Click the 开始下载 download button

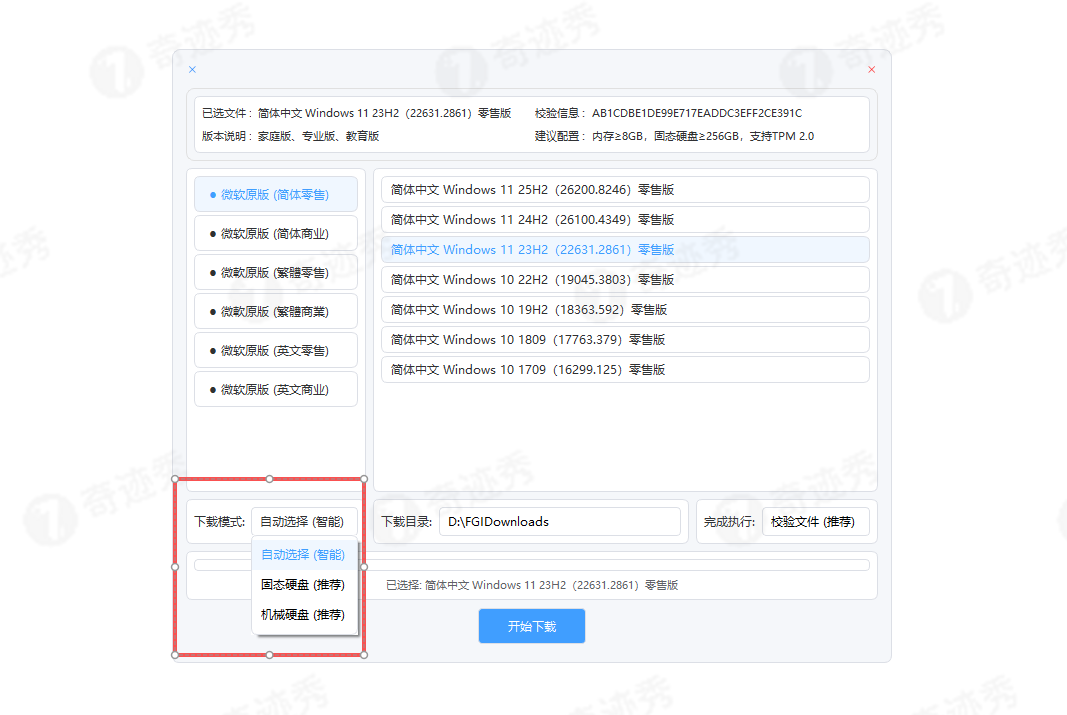tap(531, 625)
